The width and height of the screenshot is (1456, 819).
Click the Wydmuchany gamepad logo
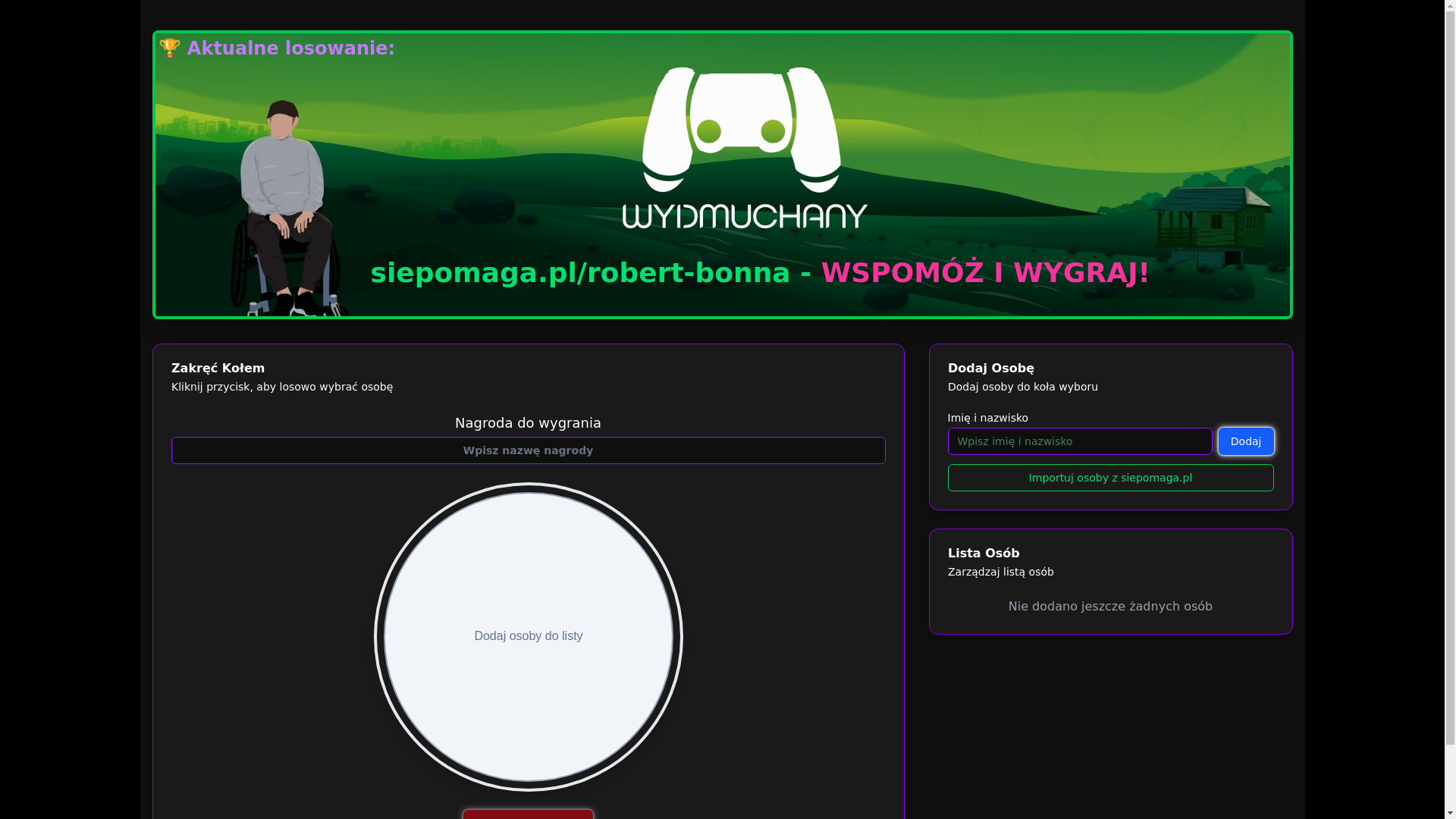pos(745,148)
